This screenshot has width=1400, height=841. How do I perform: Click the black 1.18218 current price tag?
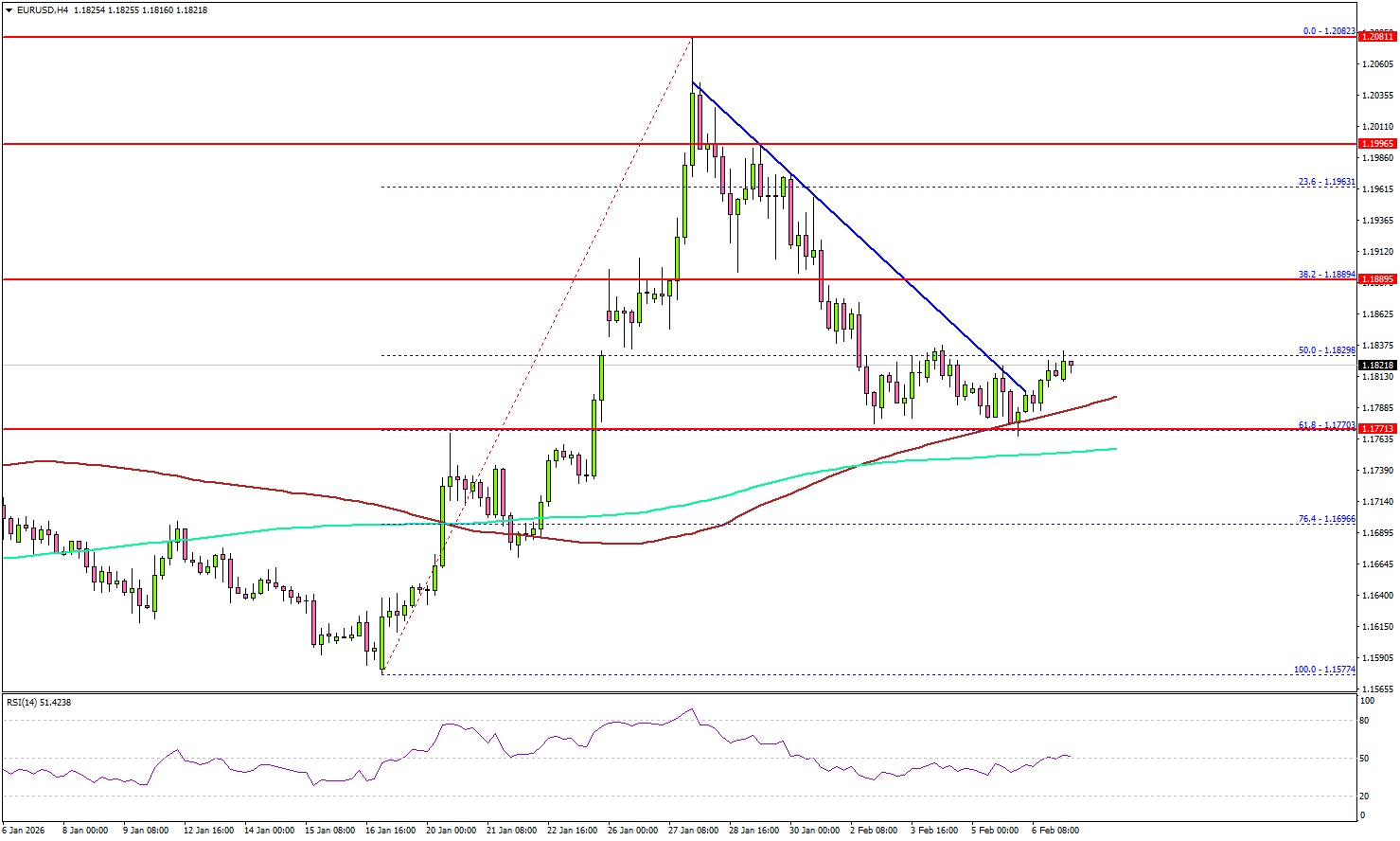tap(1376, 365)
